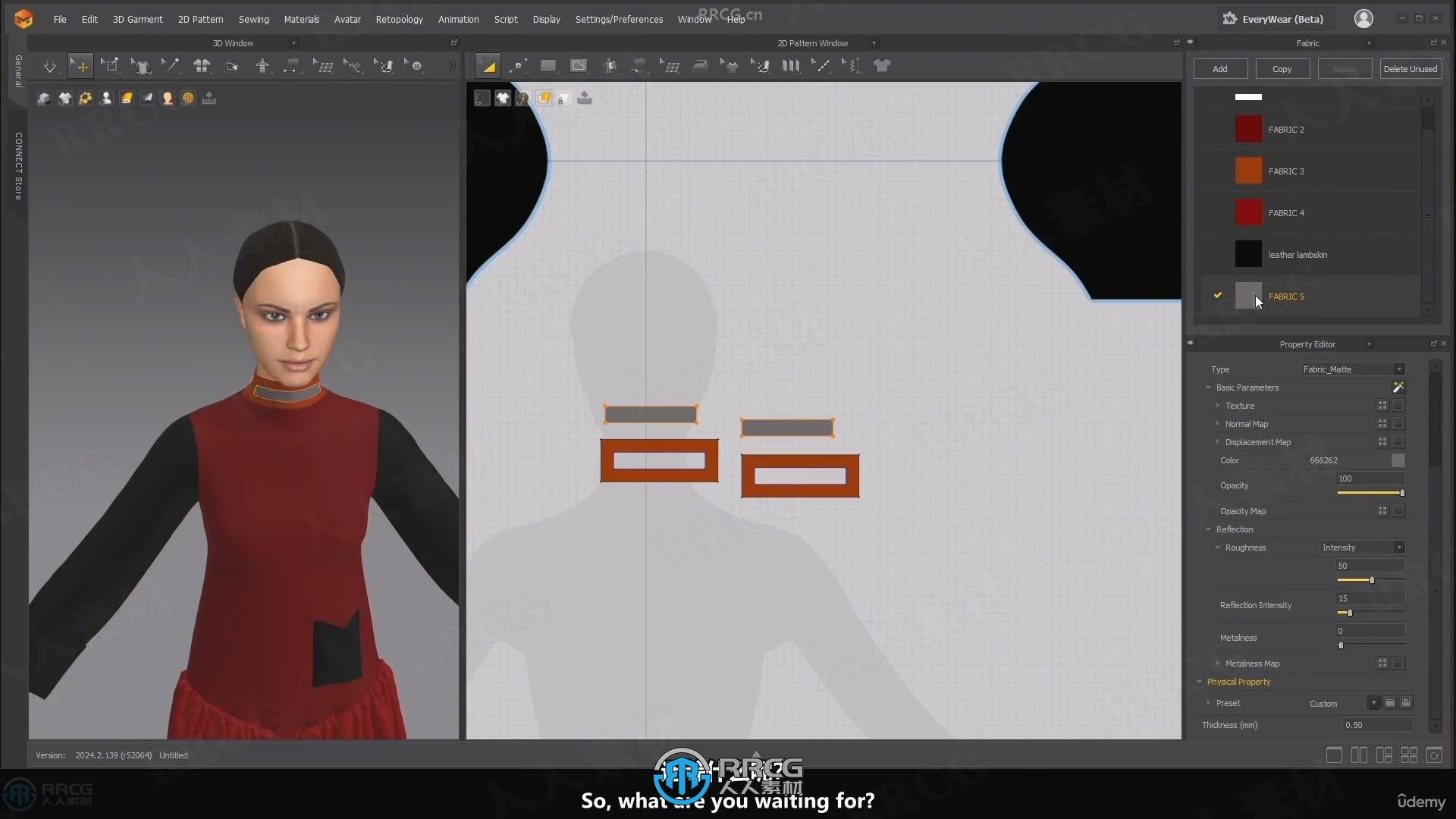Toggle avatar display in 3D window view options

105,98
